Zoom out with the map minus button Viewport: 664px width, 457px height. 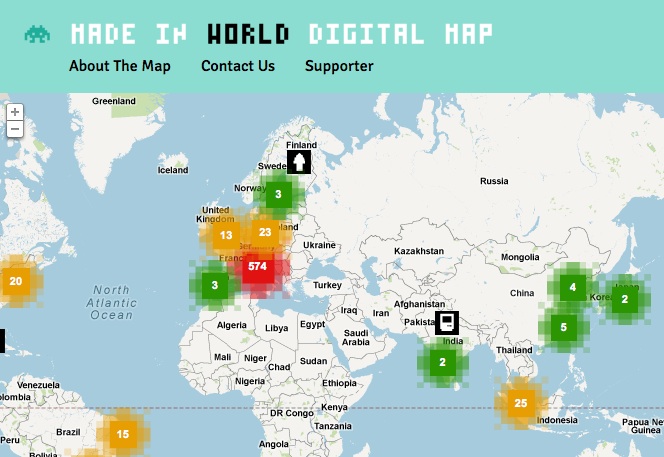tap(15, 129)
